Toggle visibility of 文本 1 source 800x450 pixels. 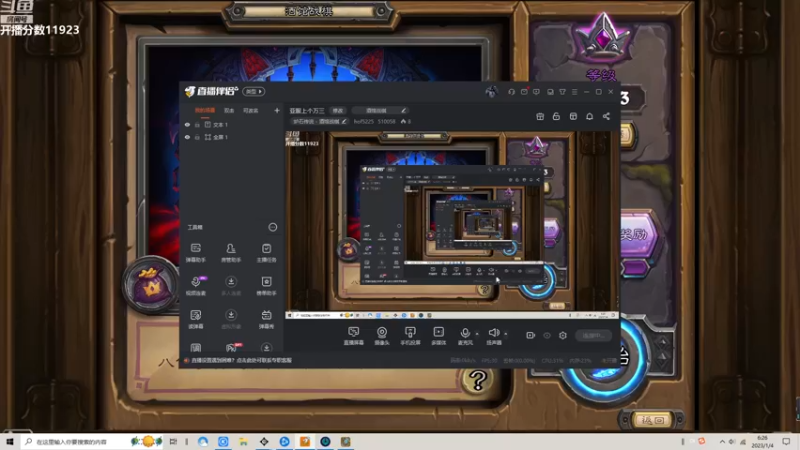187,124
